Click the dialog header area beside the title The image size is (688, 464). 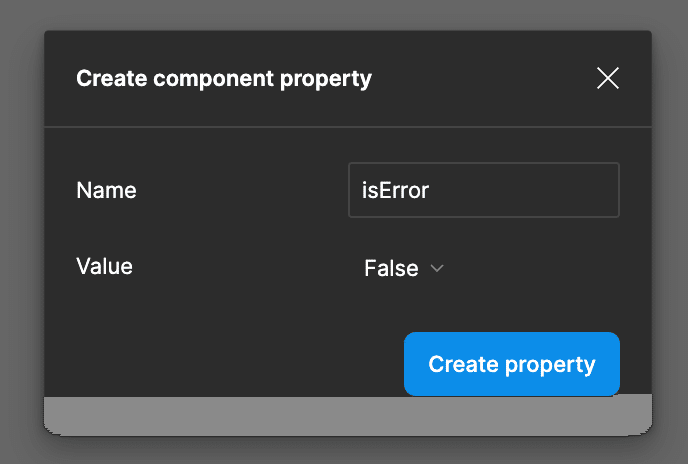point(480,78)
